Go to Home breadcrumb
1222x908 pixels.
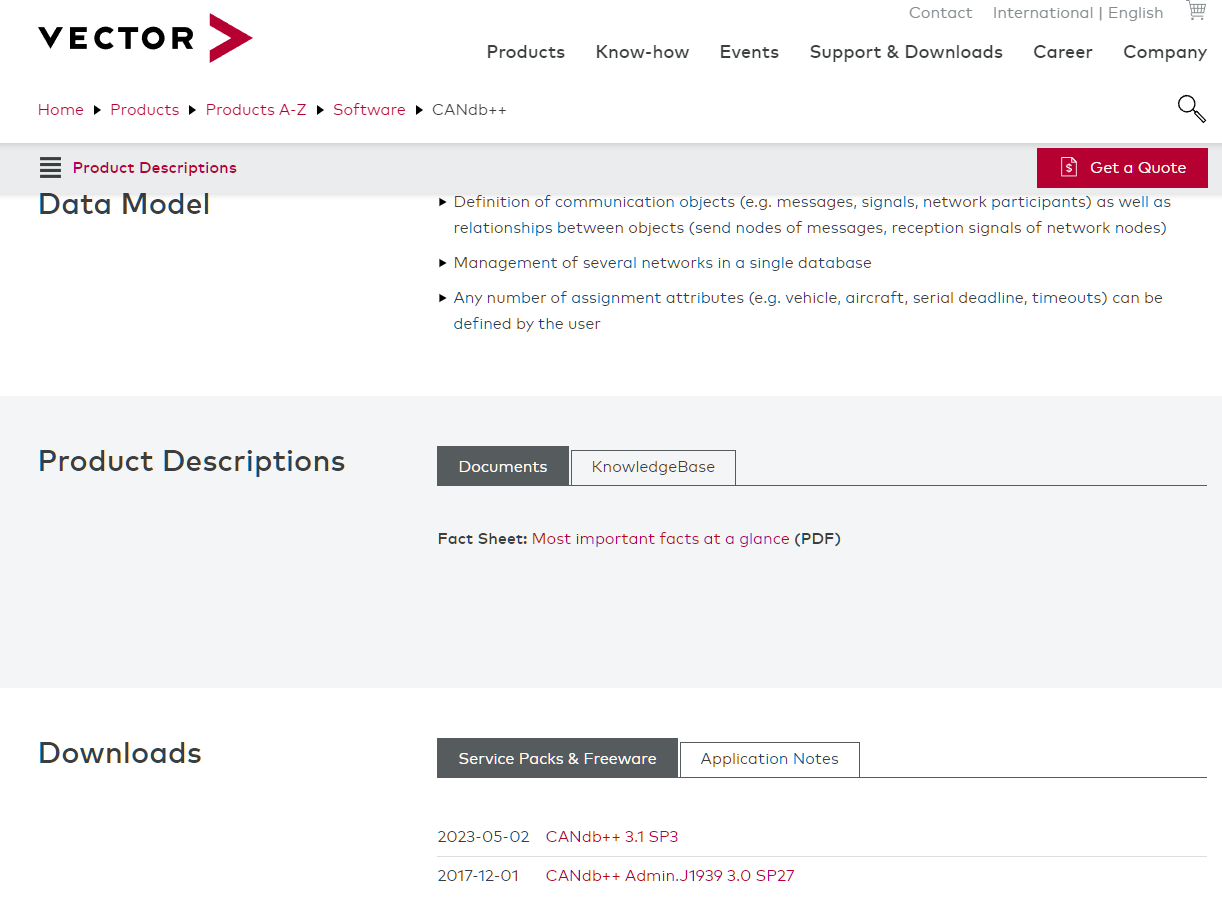pos(61,110)
